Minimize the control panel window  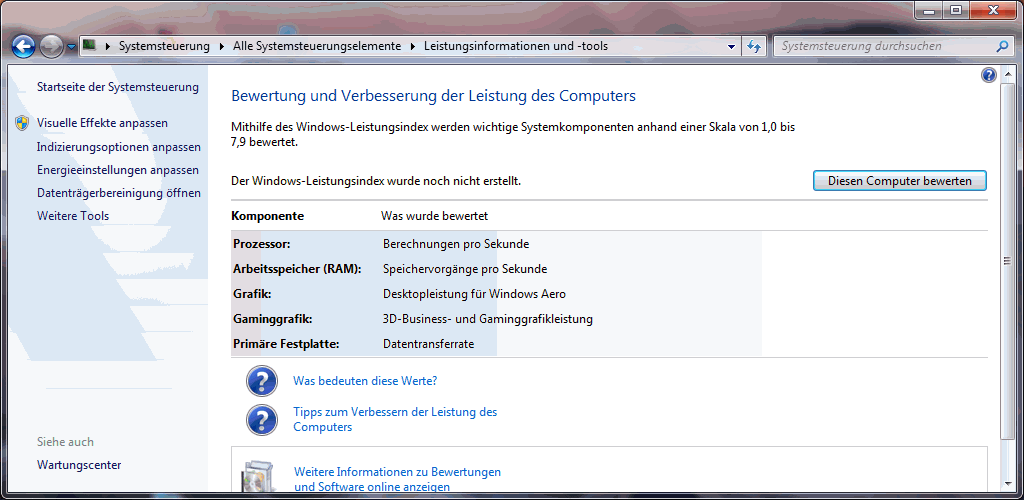pyautogui.click(x=929, y=10)
